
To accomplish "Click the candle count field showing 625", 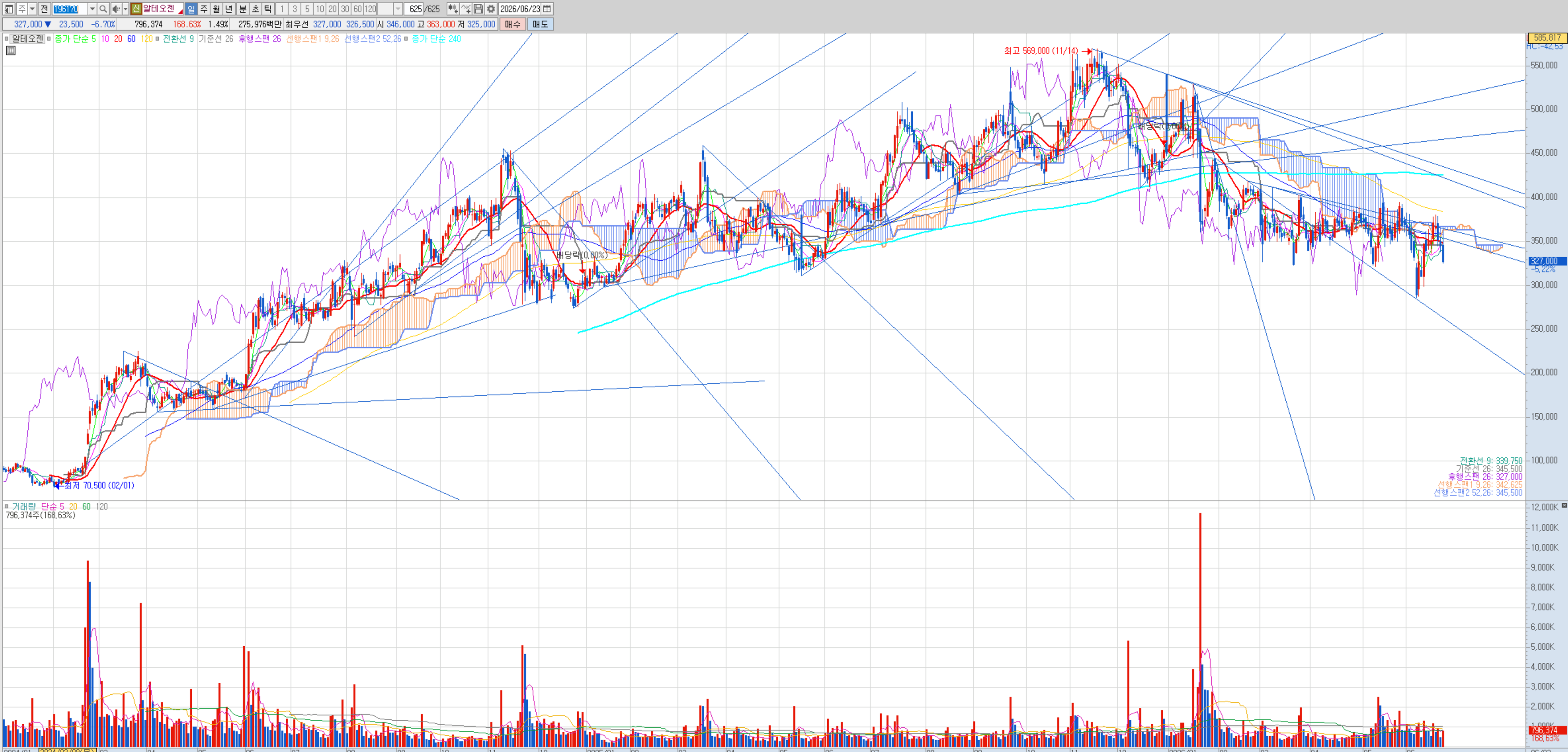I will click(415, 8).
